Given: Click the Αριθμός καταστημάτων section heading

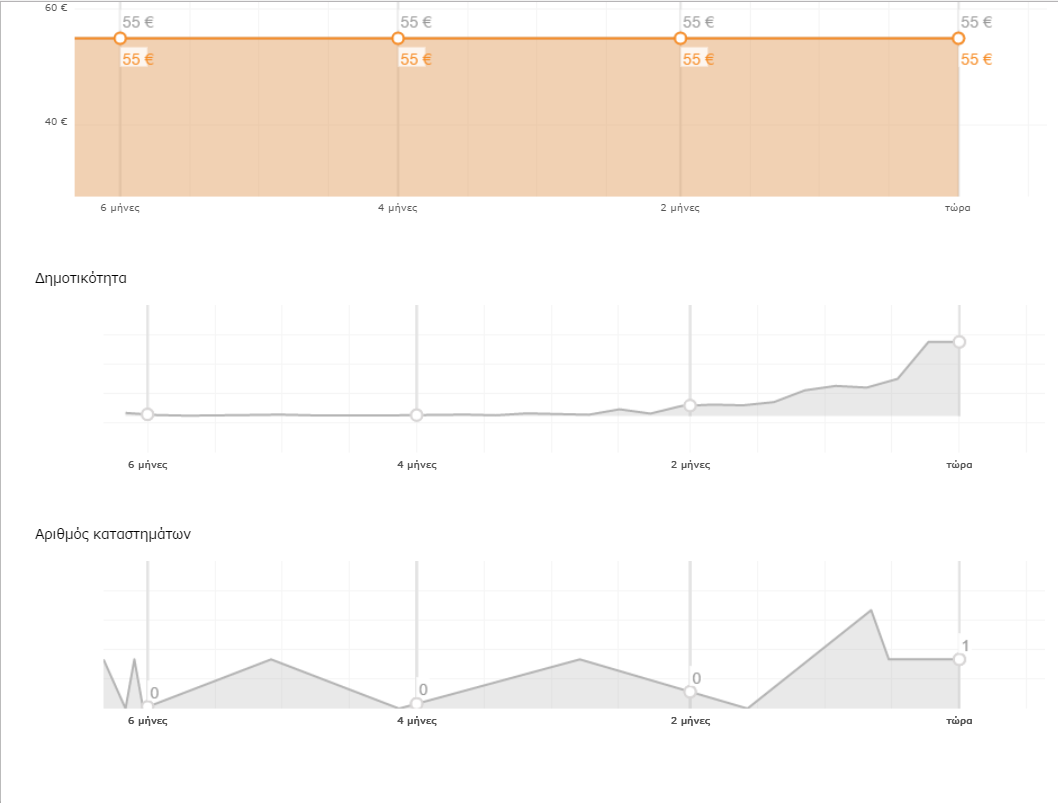Looking at the screenshot, I should coord(113,534).
